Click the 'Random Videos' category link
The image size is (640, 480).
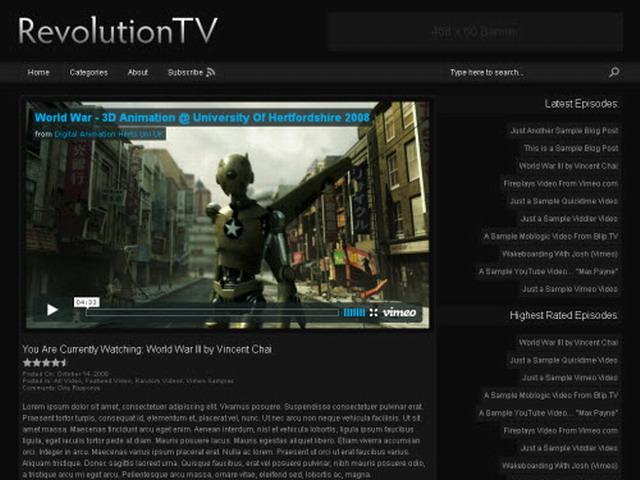158,381
